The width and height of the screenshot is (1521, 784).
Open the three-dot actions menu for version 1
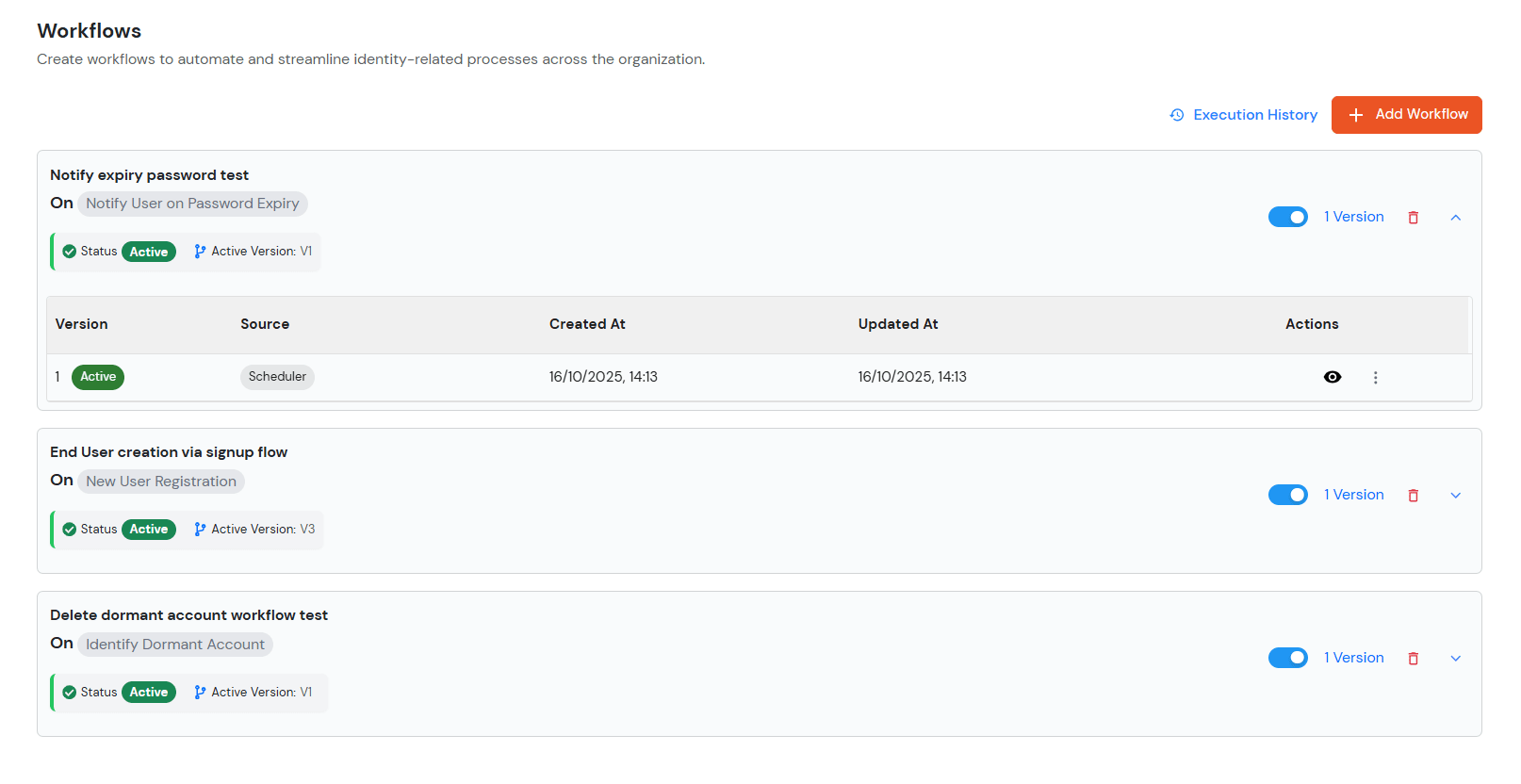pos(1375,378)
